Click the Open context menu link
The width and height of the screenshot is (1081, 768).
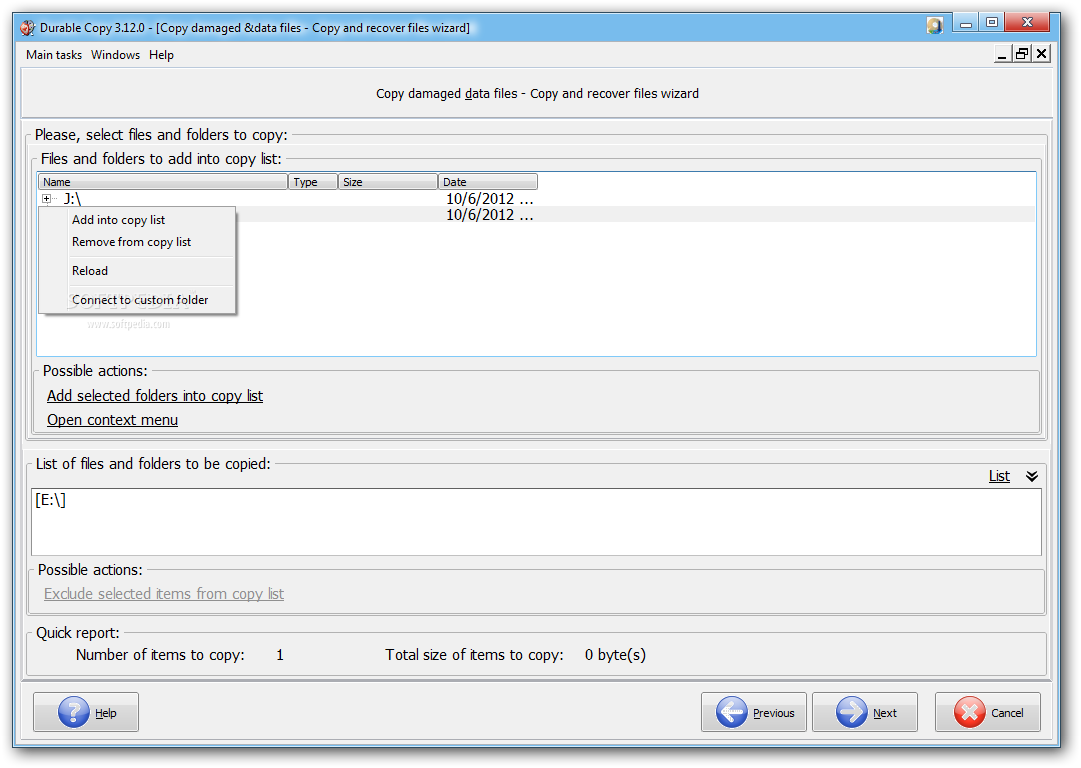pyautogui.click(x=112, y=420)
